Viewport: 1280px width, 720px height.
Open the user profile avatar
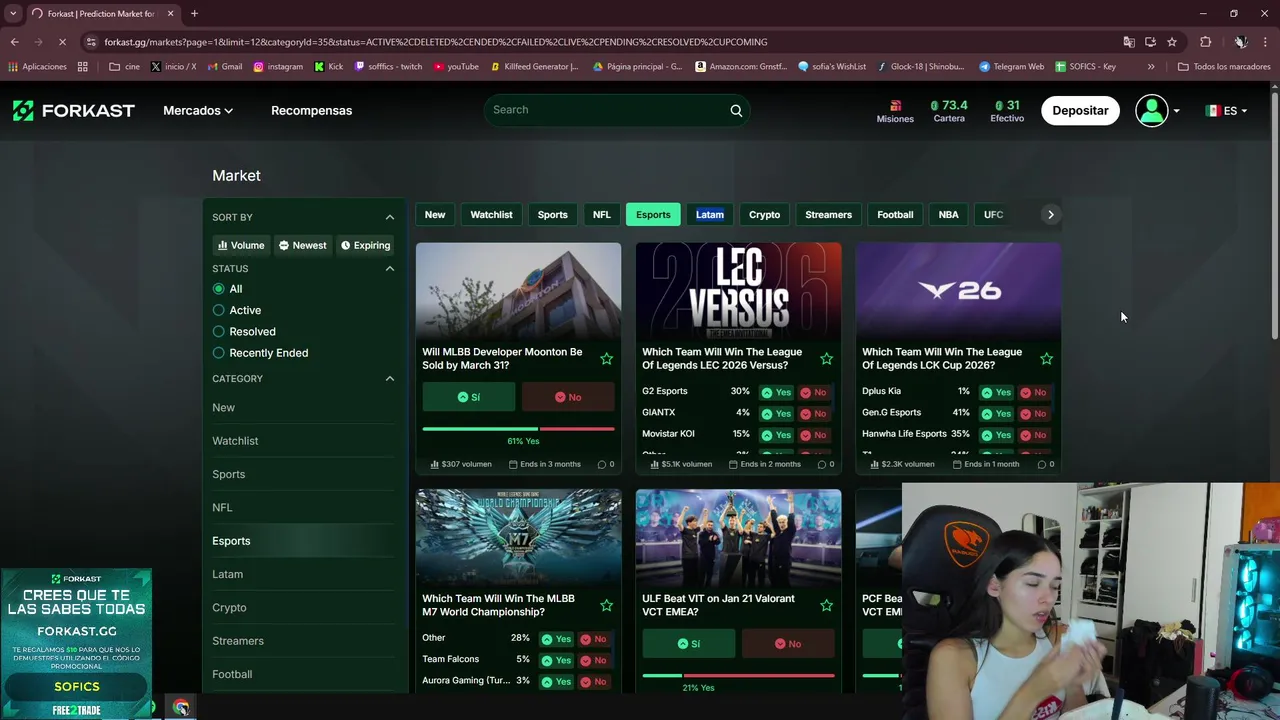tap(1152, 110)
